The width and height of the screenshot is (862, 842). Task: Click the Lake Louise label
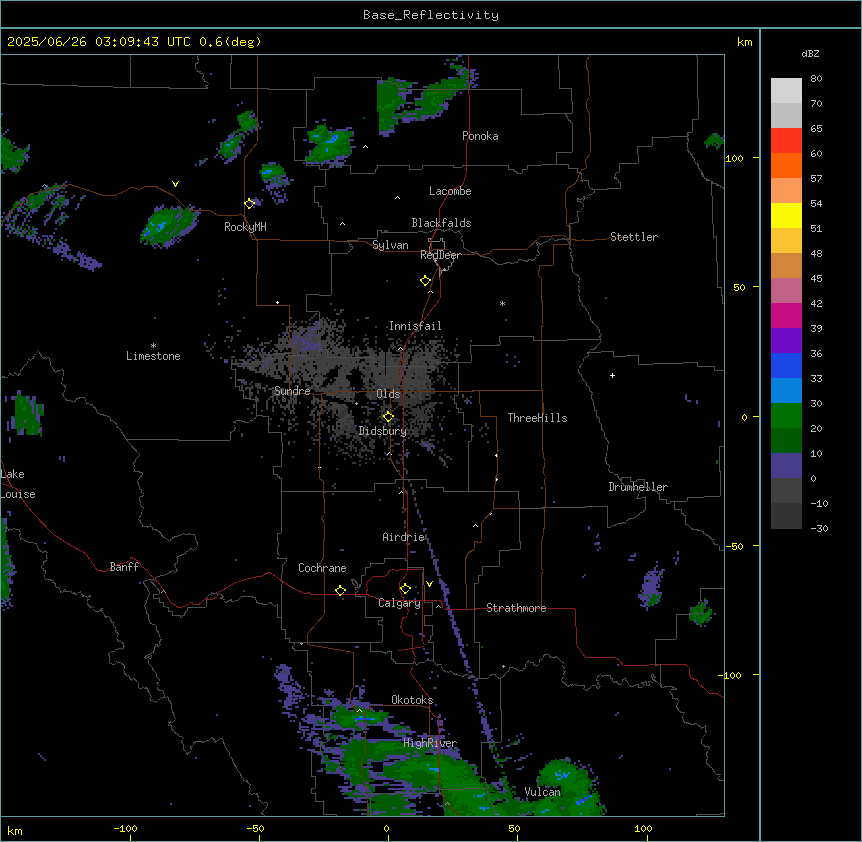click(18, 484)
